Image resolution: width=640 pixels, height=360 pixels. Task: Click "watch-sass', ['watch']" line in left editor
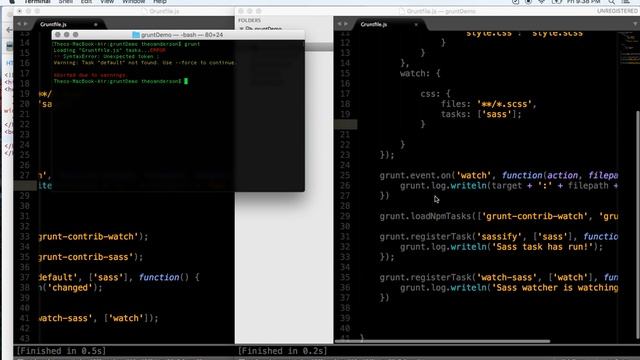tap(98, 318)
